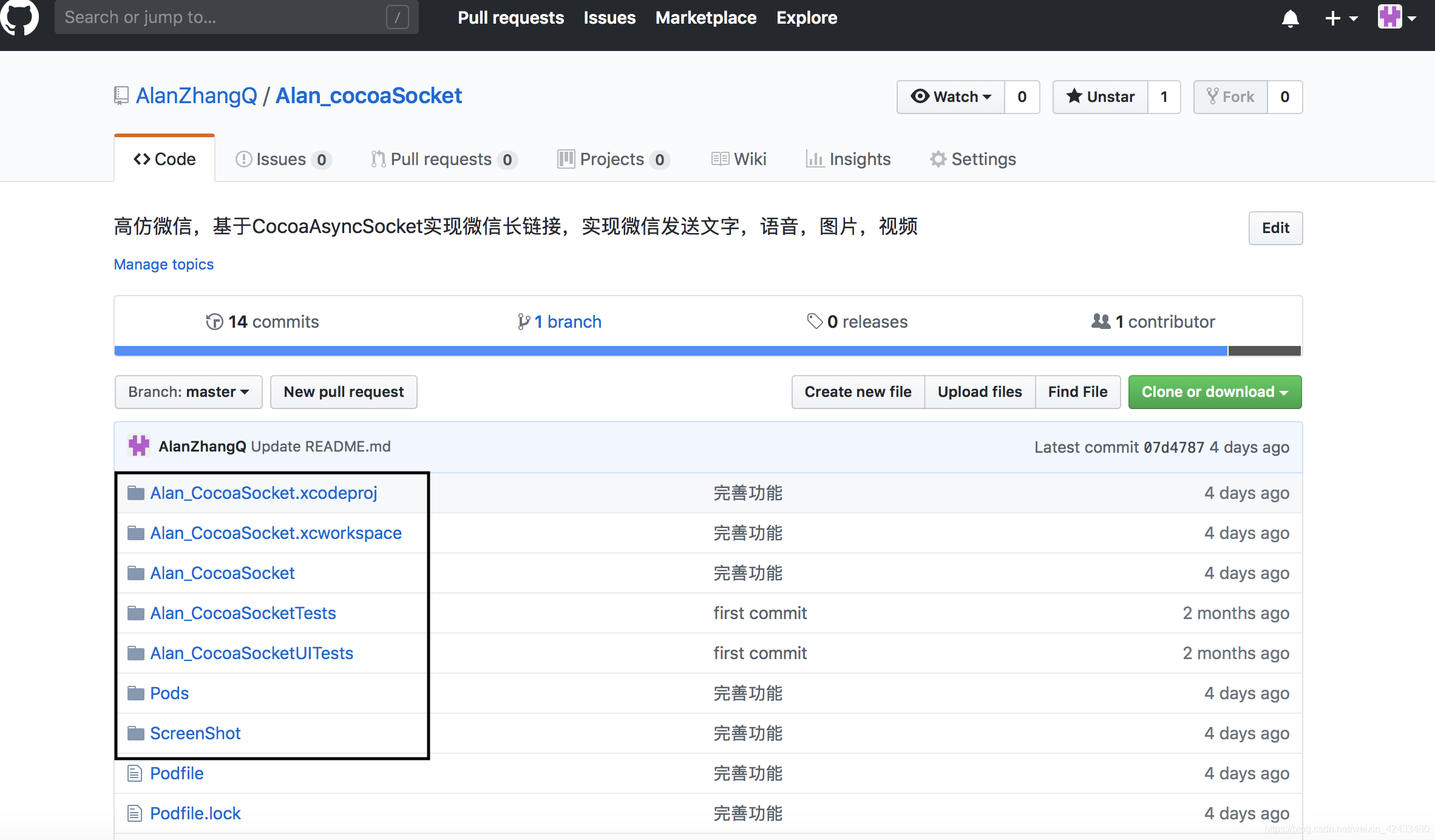The image size is (1435, 840).
Task: Open the ScreenShot folder
Action: pos(195,733)
